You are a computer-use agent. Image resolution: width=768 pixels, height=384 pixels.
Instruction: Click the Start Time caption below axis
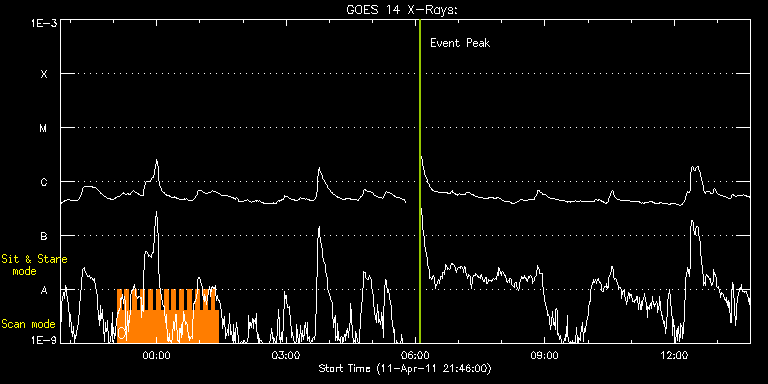(406, 368)
